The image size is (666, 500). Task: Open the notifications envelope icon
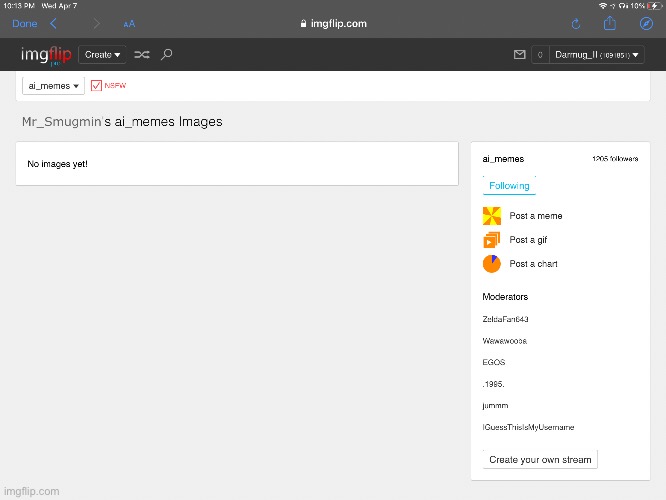[519, 55]
